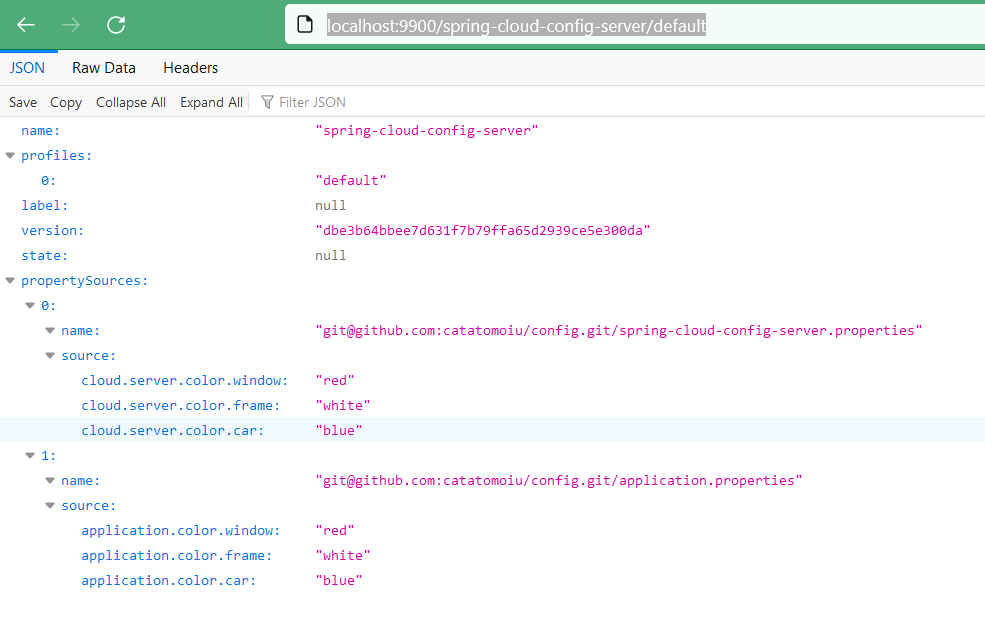Click "red" value of application.color.window
This screenshot has height=631, width=985.
point(335,531)
